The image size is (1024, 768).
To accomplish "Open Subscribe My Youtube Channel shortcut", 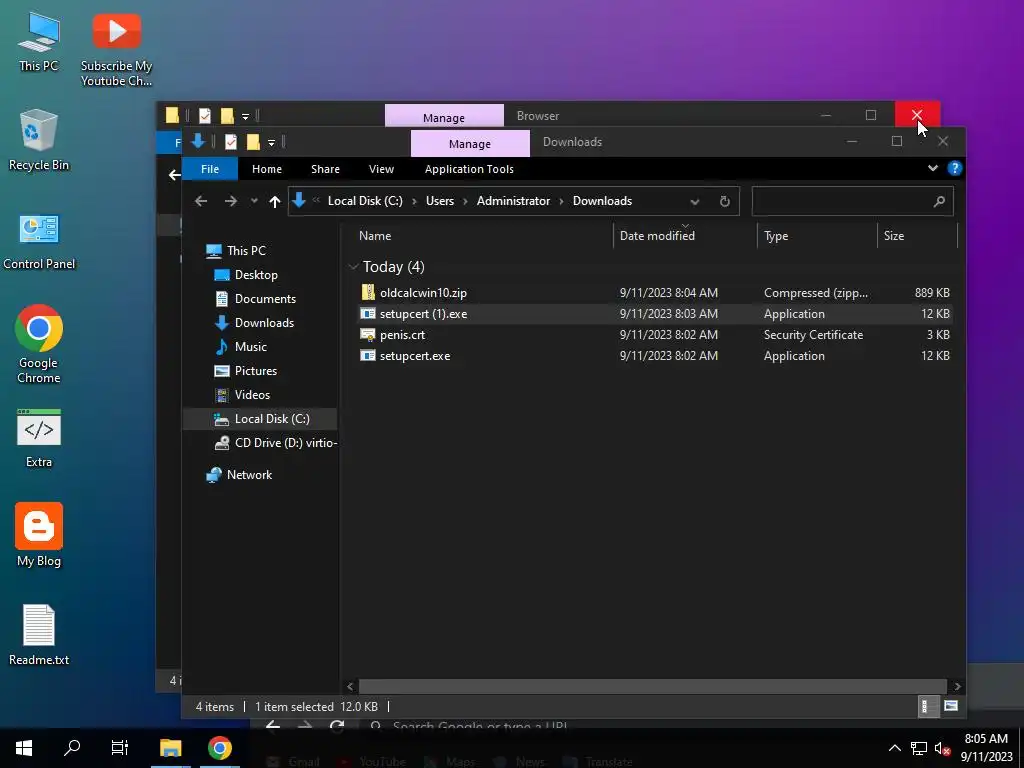I will click(x=116, y=49).
